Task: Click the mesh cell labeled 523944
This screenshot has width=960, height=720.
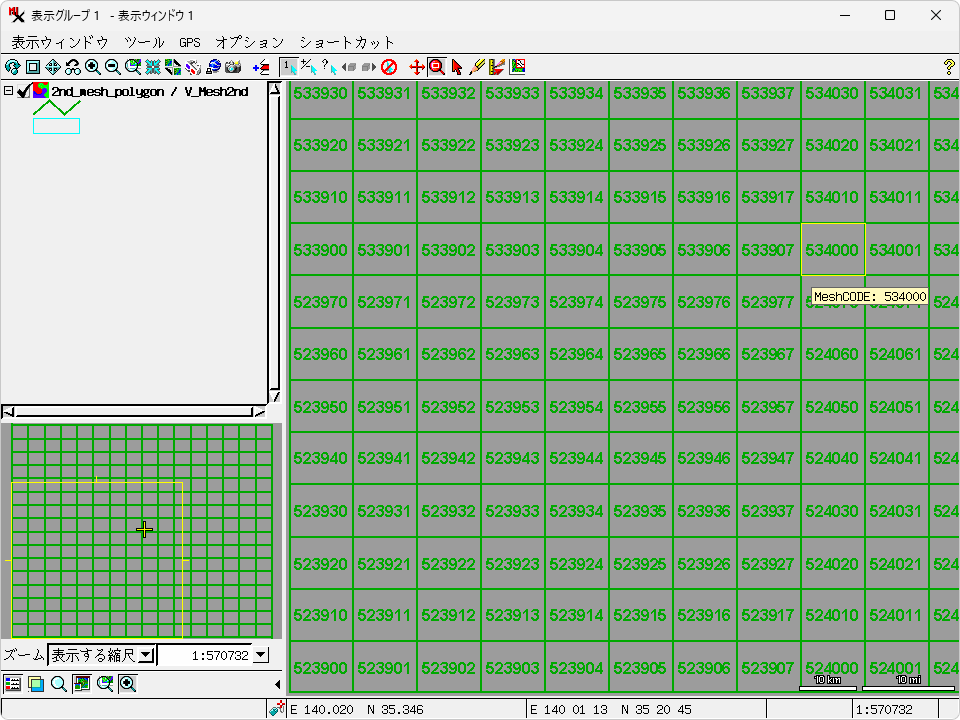Action: 577,458
